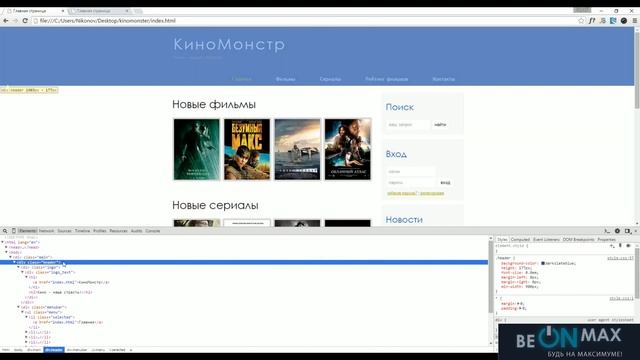640x360 pixels.
Task: Click the browser forward arrow
Action: coord(15,20)
